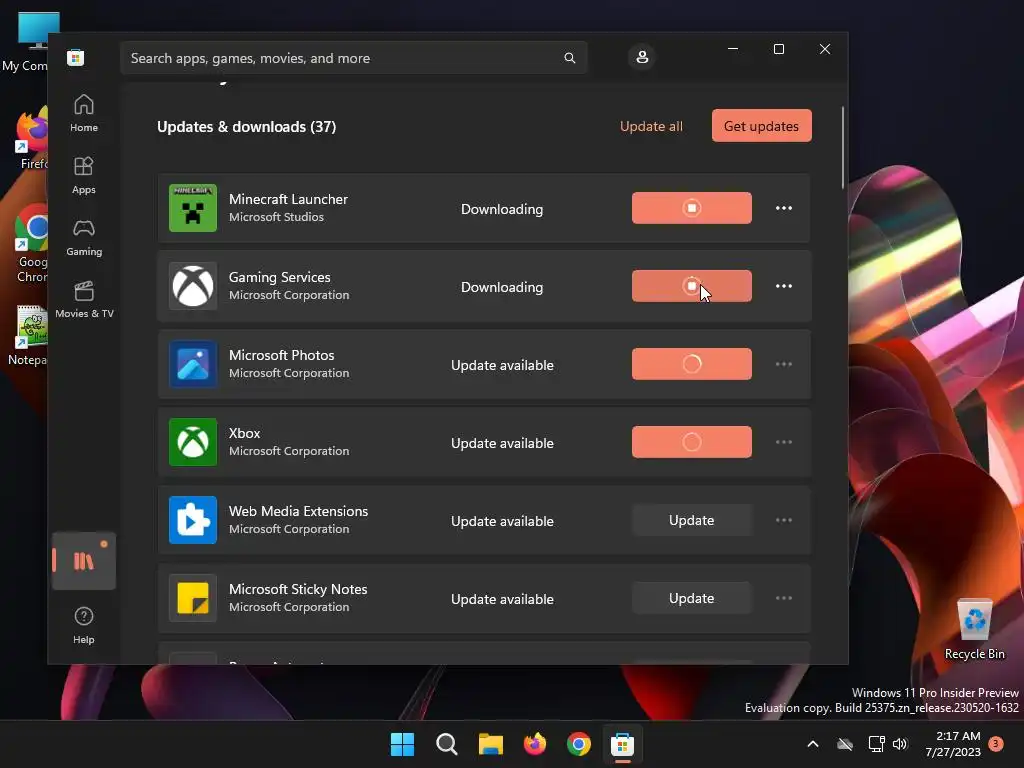1024x768 pixels.
Task: Click the Microsoft Photos title text
Action: (281, 355)
